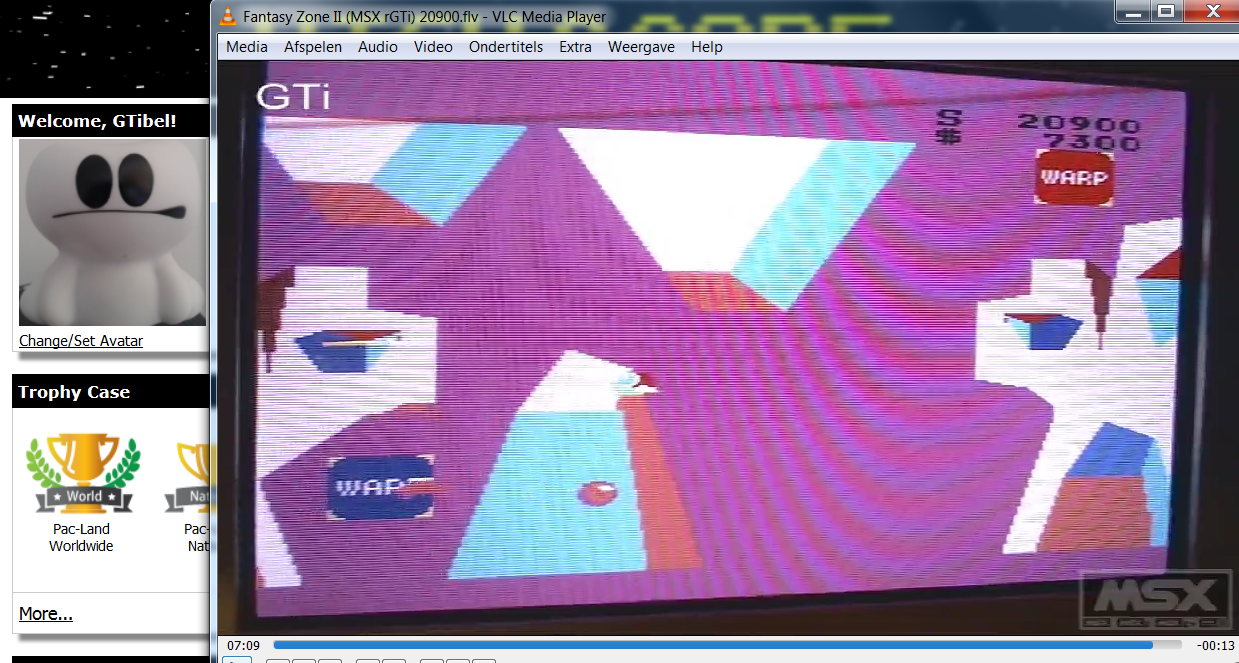Open the Audio menu
The height and width of the screenshot is (663, 1239).
click(x=377, y=47)
